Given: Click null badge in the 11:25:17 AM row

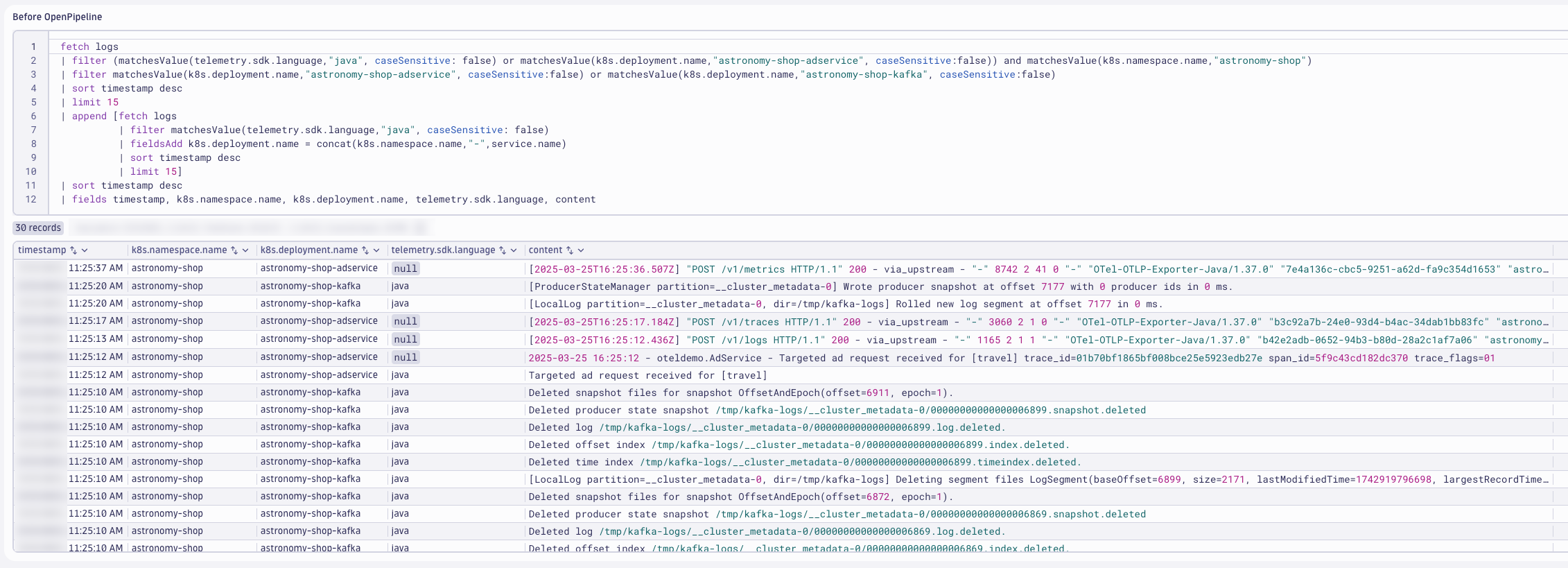Looking at the screenshot, I should click(x=406, y=322).
